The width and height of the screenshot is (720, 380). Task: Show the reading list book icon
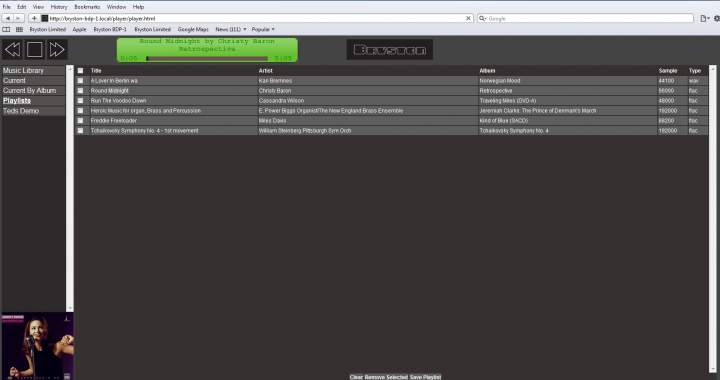tap(6, 29)
